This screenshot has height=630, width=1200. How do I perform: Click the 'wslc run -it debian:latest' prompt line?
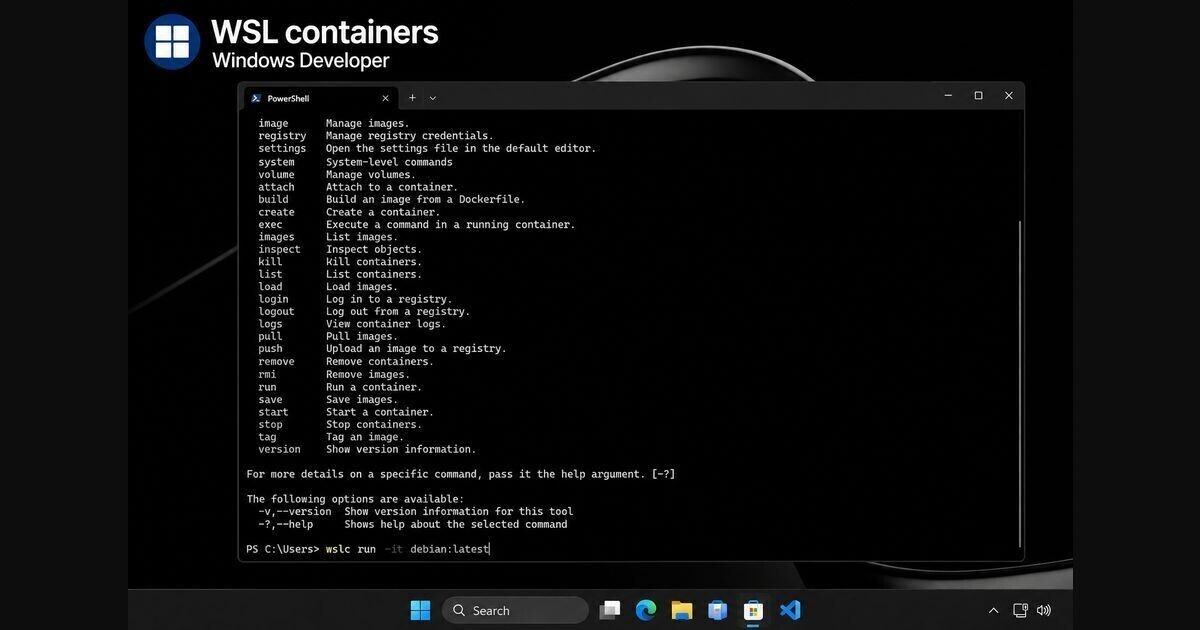point(368,549)
